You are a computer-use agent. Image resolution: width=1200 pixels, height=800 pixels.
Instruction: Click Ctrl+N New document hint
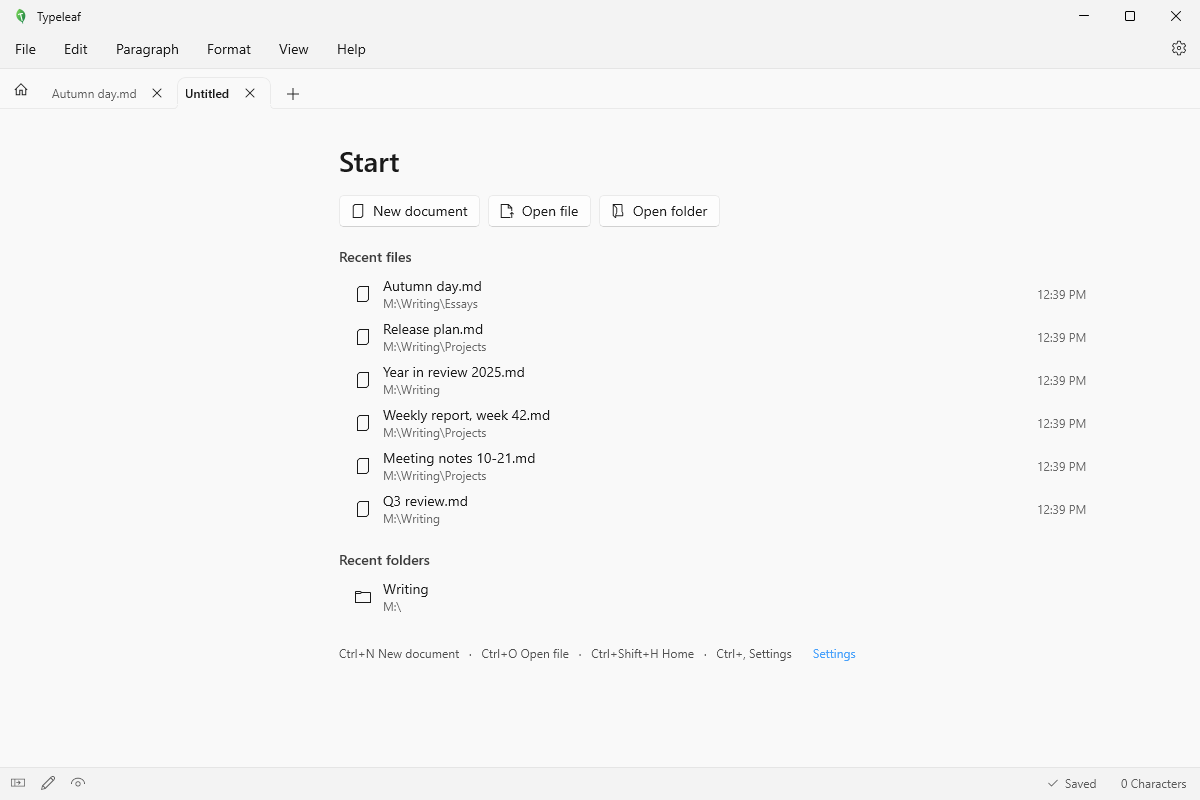[x=399, y=654]
